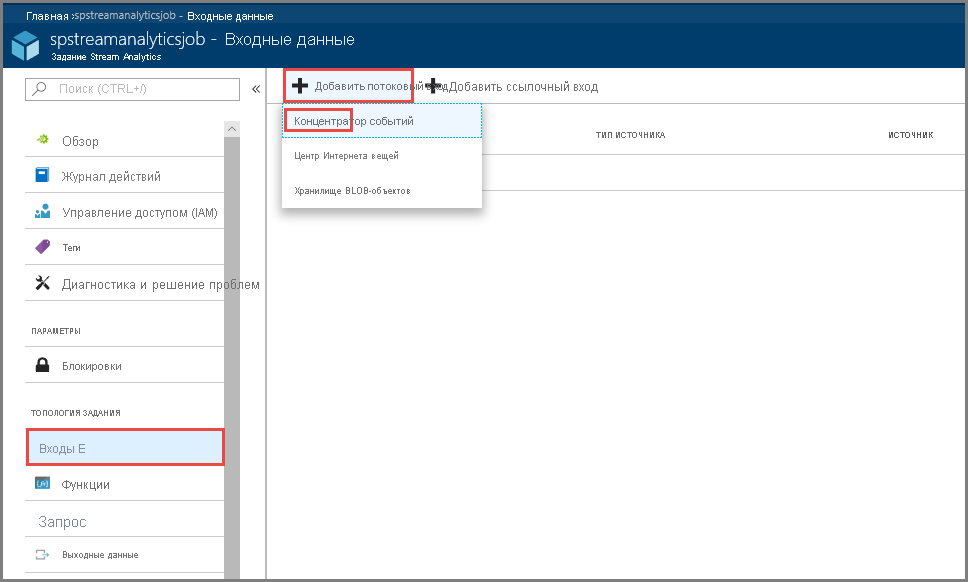
Task: Click the Выходные данные arrow icon
Action: click(x=43, y=554)
